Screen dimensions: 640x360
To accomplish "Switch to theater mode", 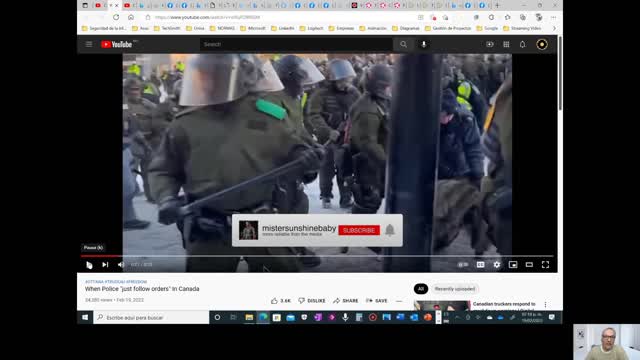I will [x=529, y=264].
